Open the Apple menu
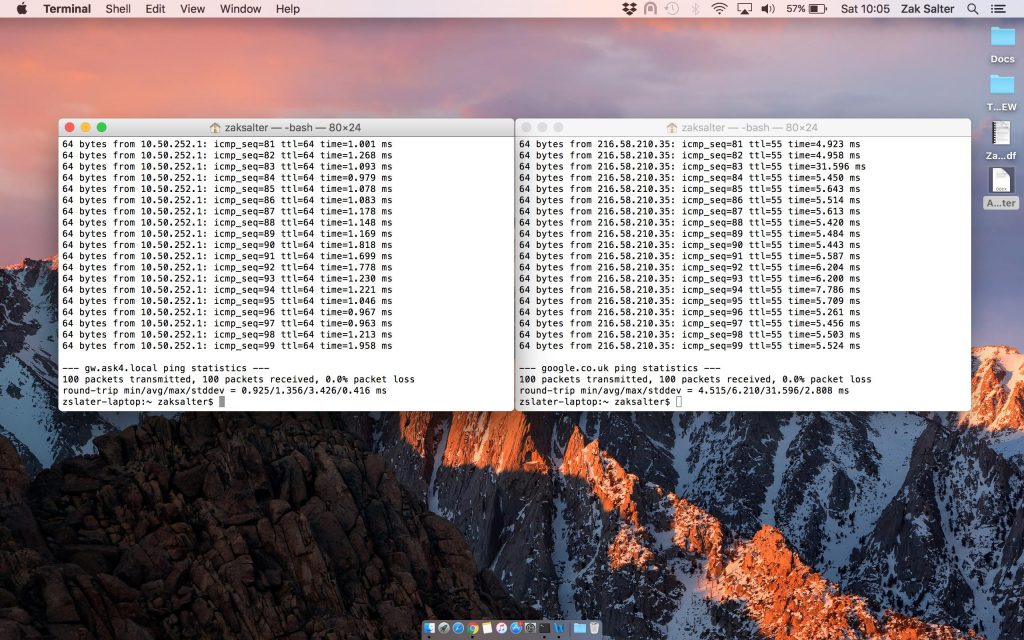1024x640 pixels. (x=22, y=8)
